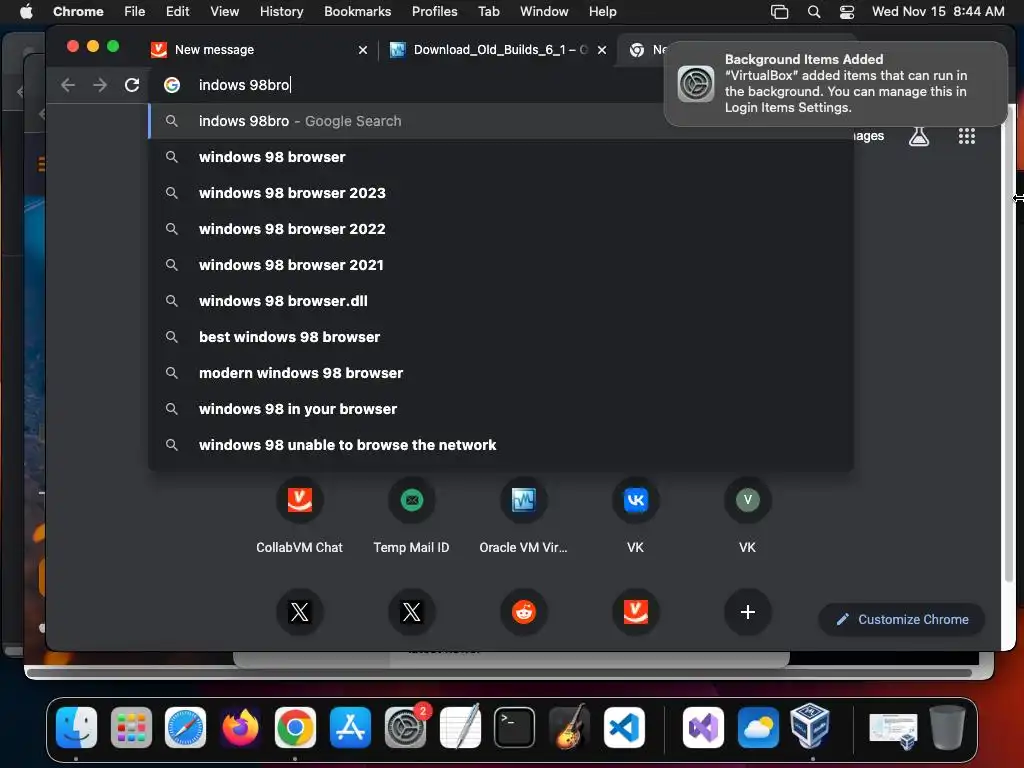Viewport: 1024px width, 768px height.
Task: Open the Bookmarks menu
Action: [x=357, y=12]
